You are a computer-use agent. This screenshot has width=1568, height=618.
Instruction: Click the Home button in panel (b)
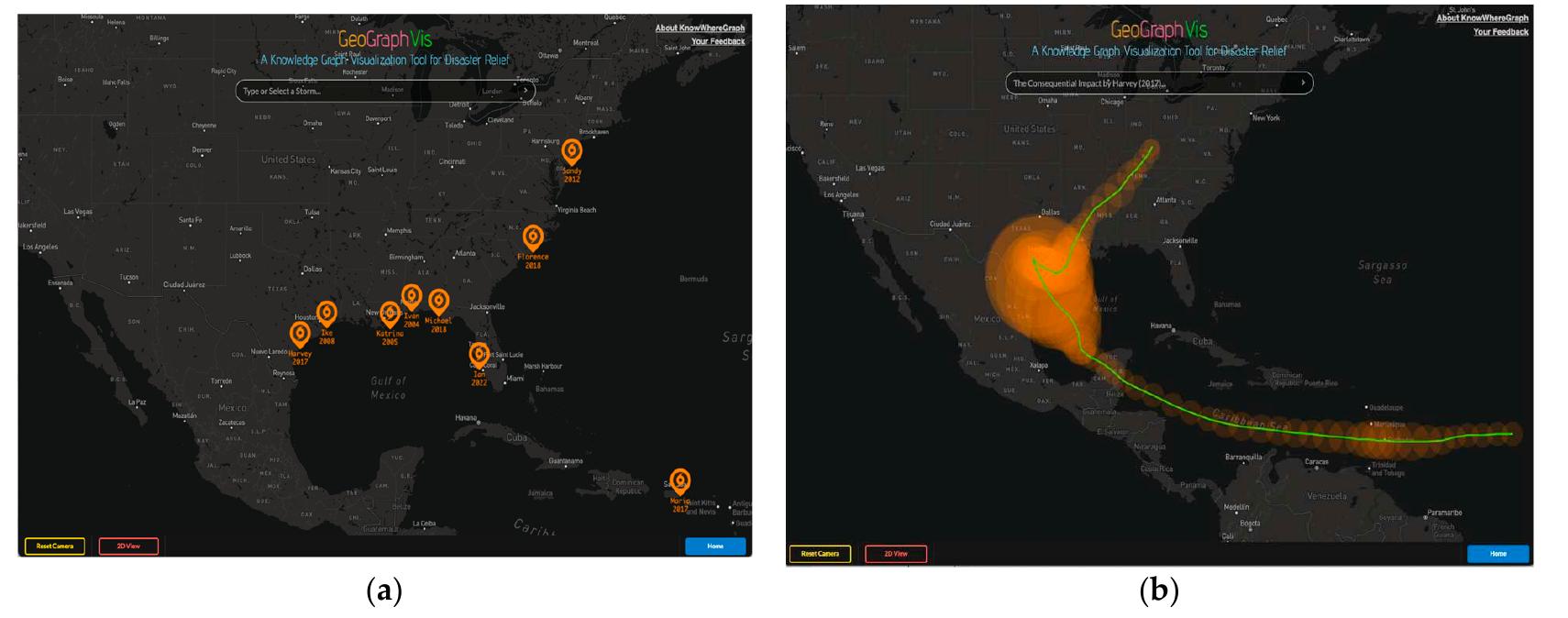tap(1498, 554)
